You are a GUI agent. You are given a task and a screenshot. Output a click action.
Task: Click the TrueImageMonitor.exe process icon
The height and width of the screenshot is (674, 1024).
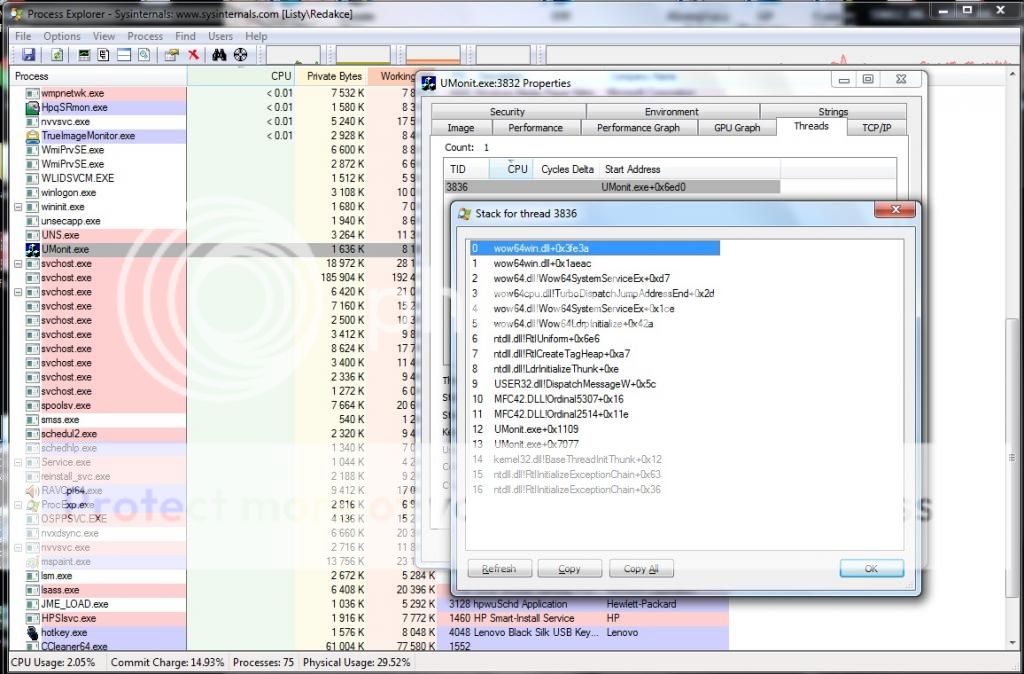33,136
